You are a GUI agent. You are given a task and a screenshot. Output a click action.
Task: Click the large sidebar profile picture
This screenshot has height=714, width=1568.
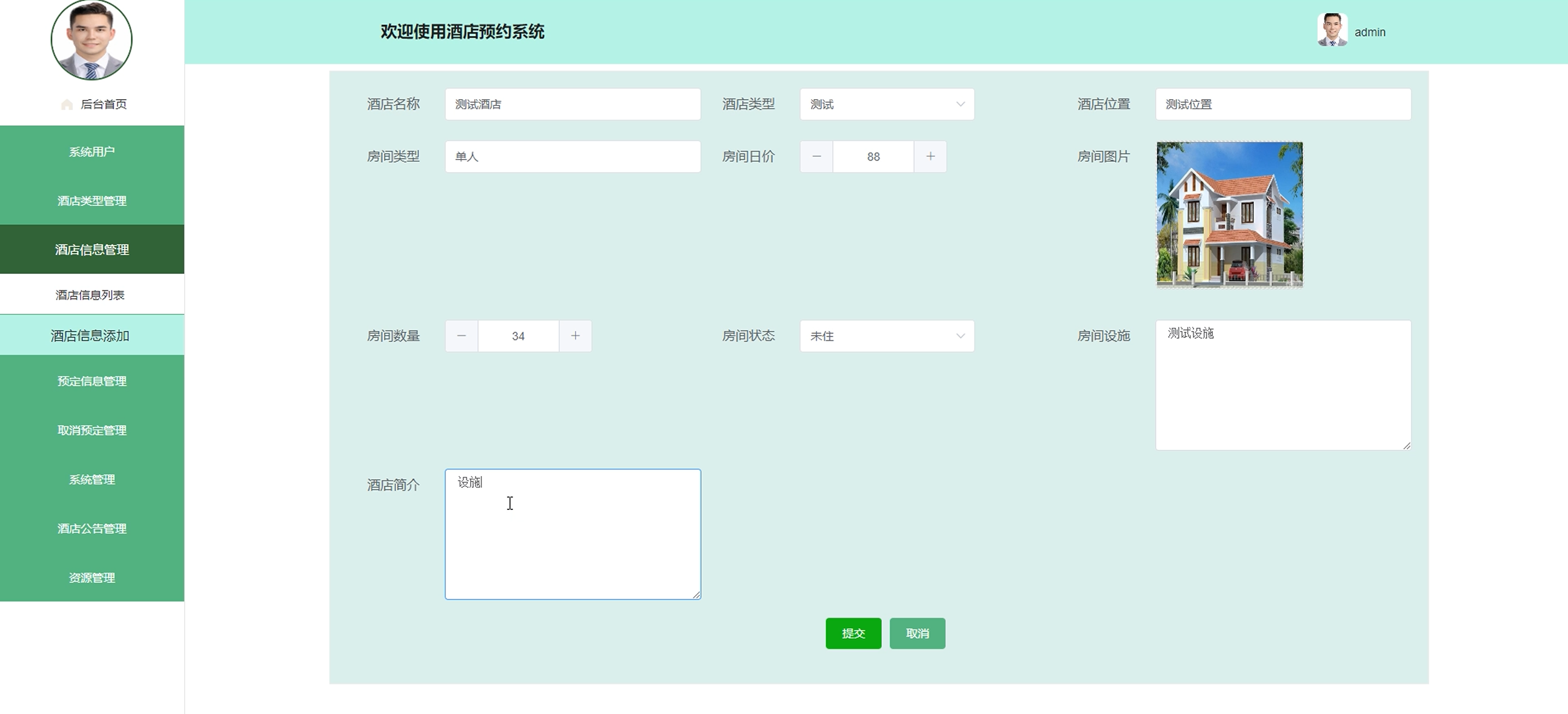(x=91, y=40)
